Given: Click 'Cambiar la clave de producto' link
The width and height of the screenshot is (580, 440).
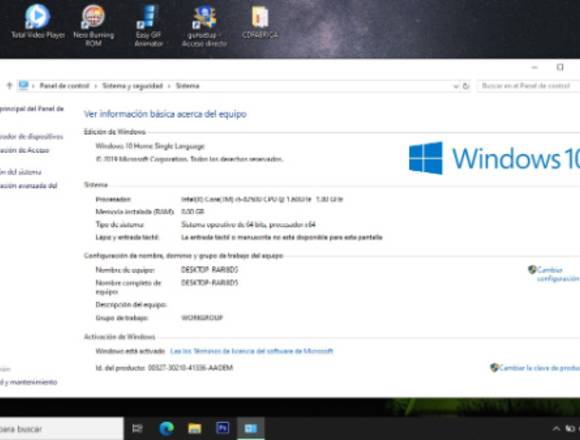Looking at the screenshot, I should tap(535, 368).
